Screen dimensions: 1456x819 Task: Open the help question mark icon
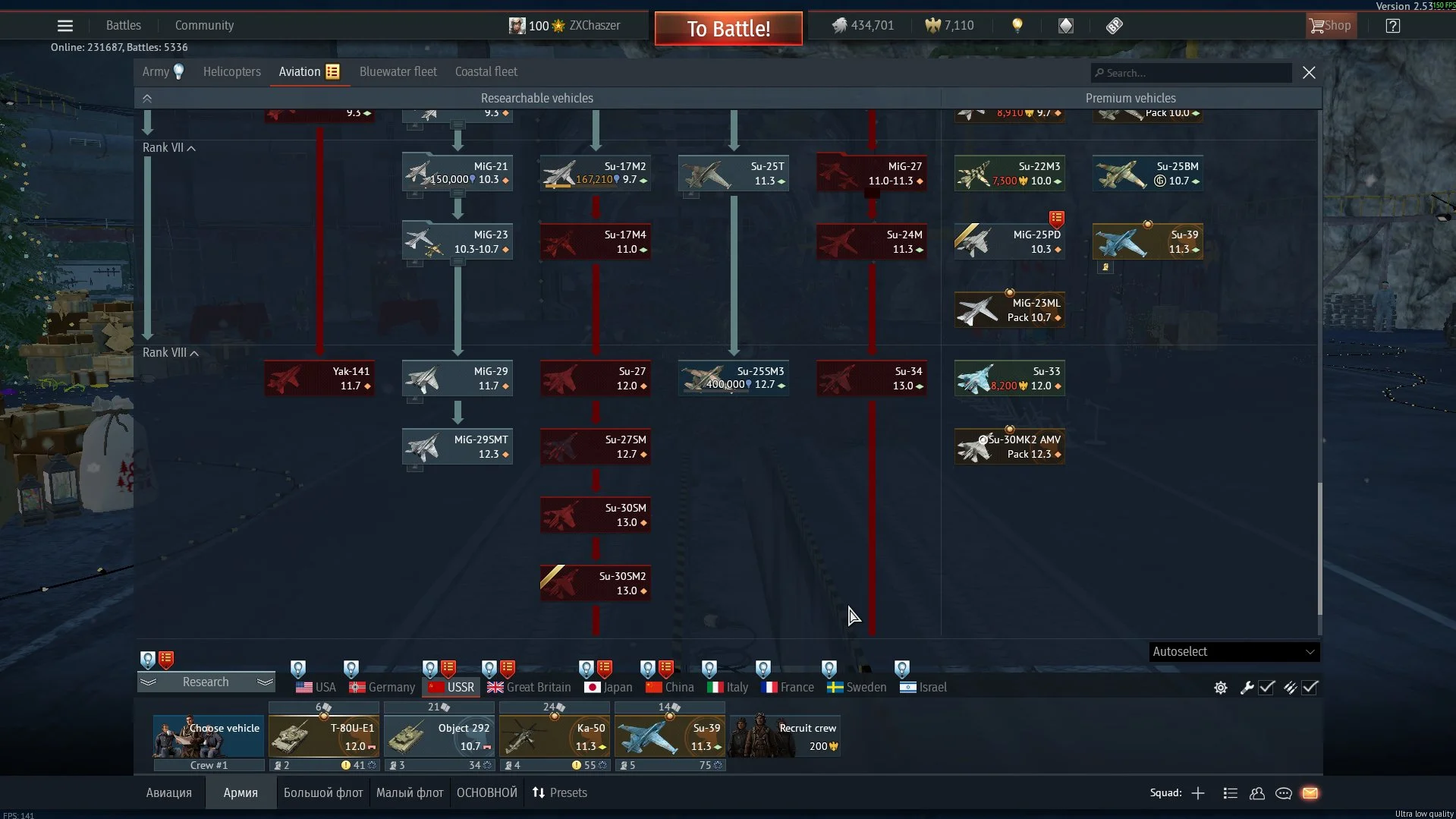[x=1393, y=26]
